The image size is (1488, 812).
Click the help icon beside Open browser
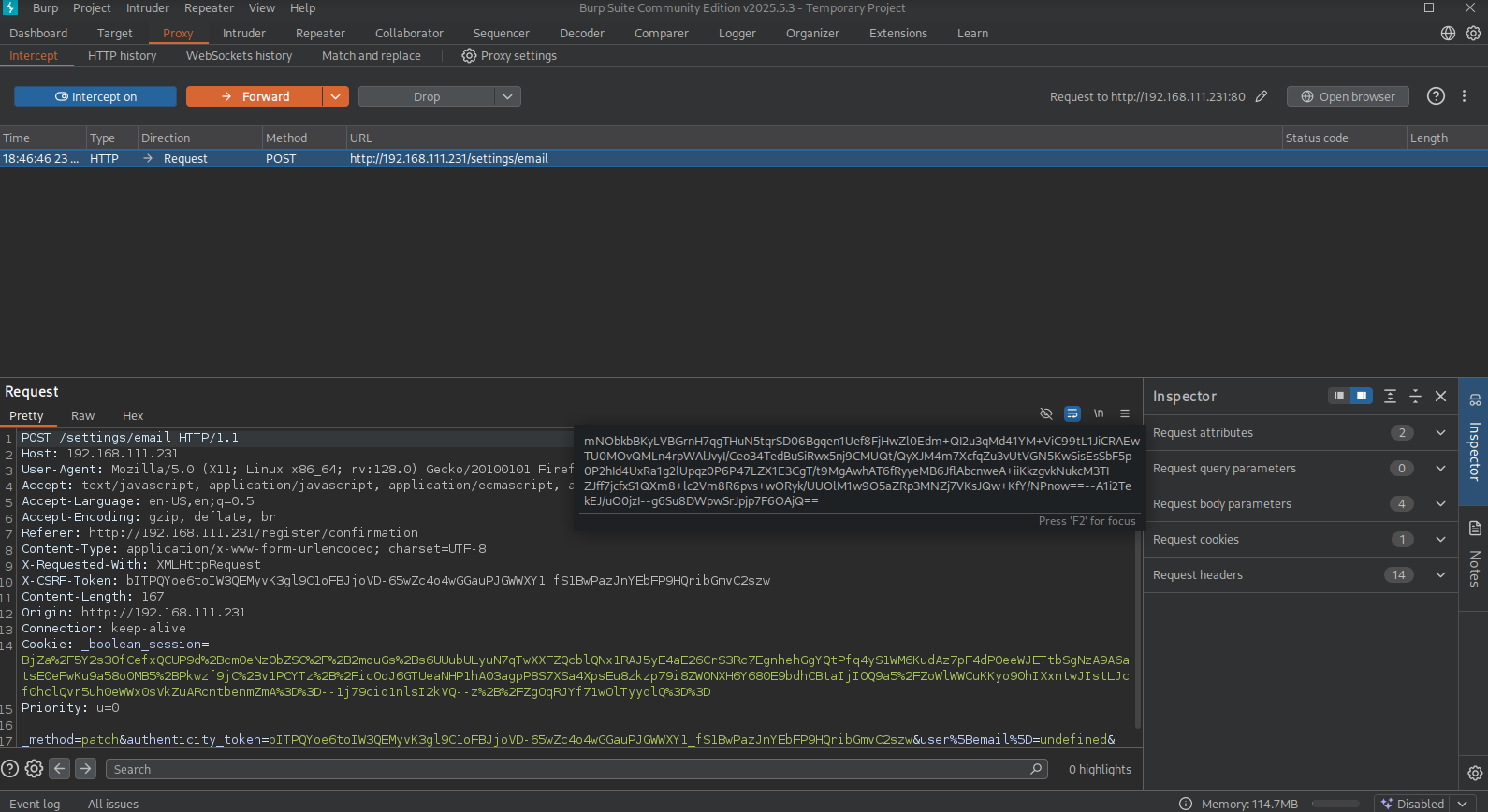tap(1436, 96)
